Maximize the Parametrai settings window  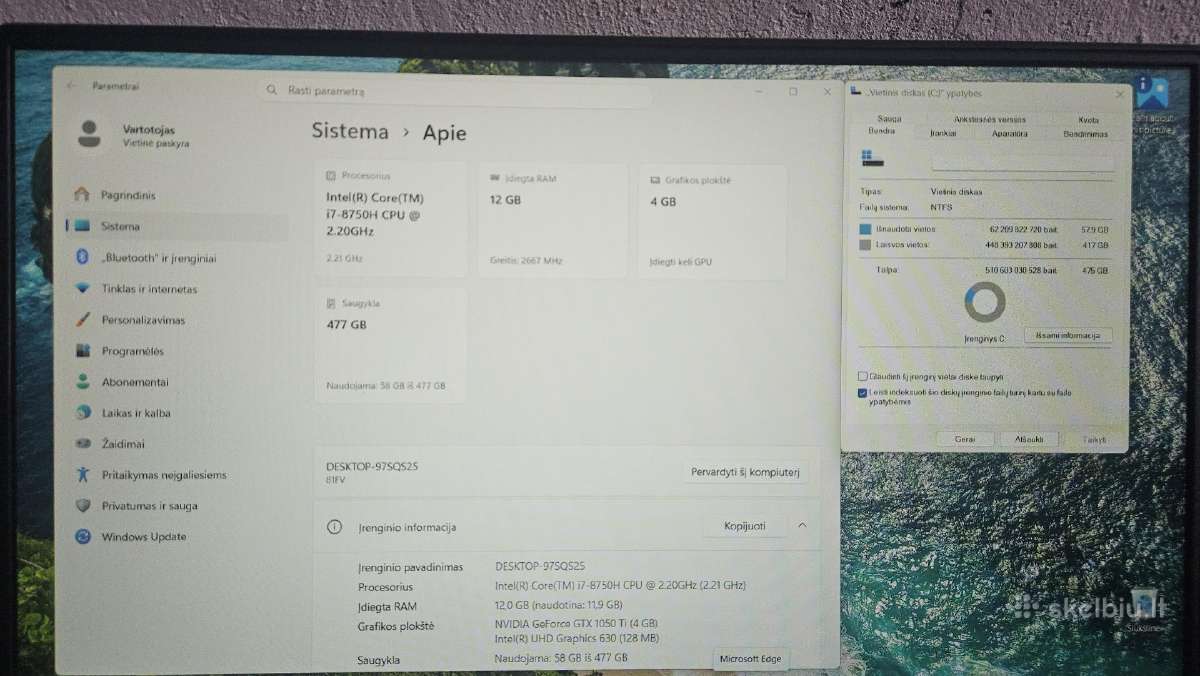[793, 91]
